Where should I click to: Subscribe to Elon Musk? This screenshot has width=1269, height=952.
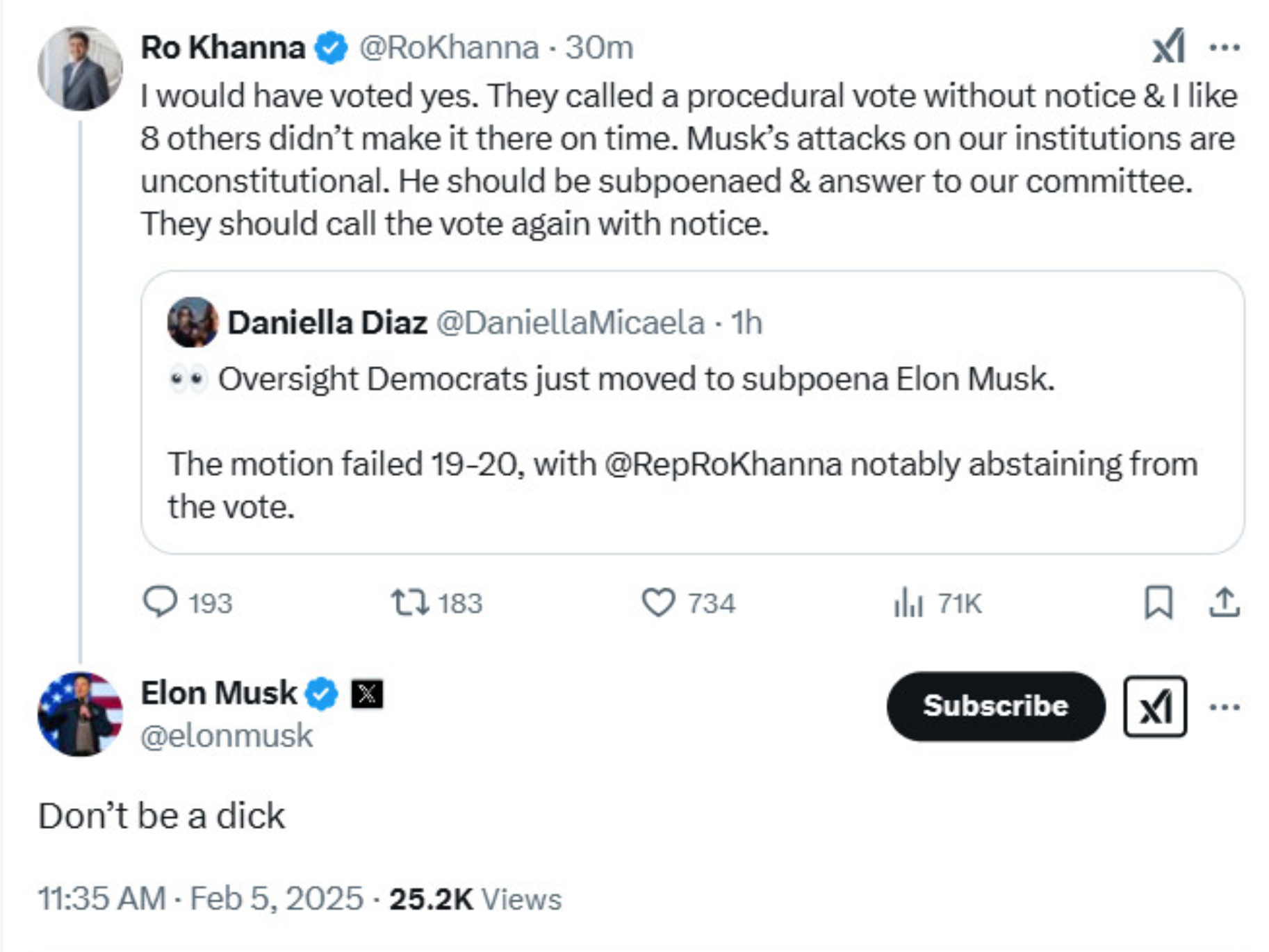tap(995, 706)
